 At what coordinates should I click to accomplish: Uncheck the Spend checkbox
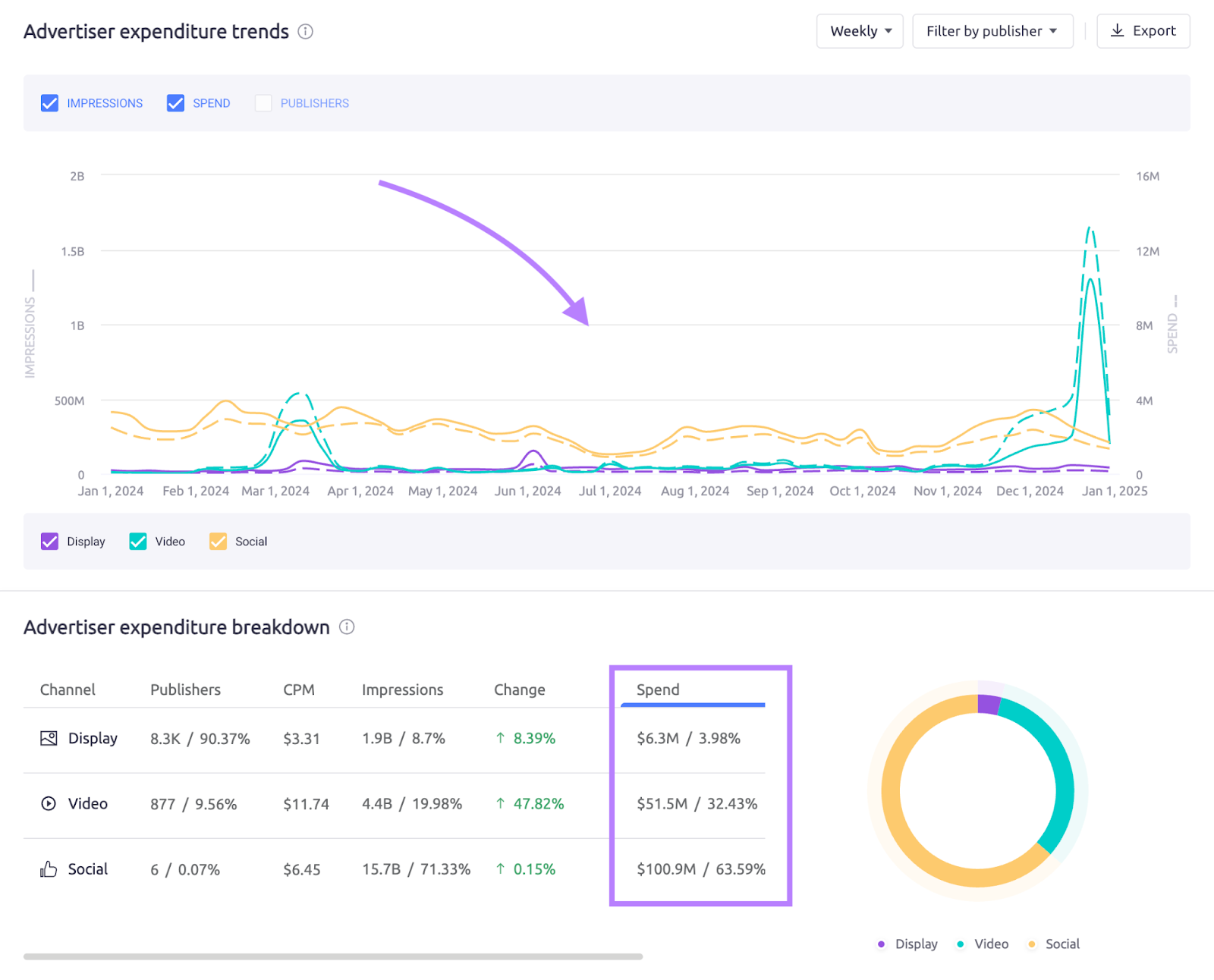(x=175, y=102)
